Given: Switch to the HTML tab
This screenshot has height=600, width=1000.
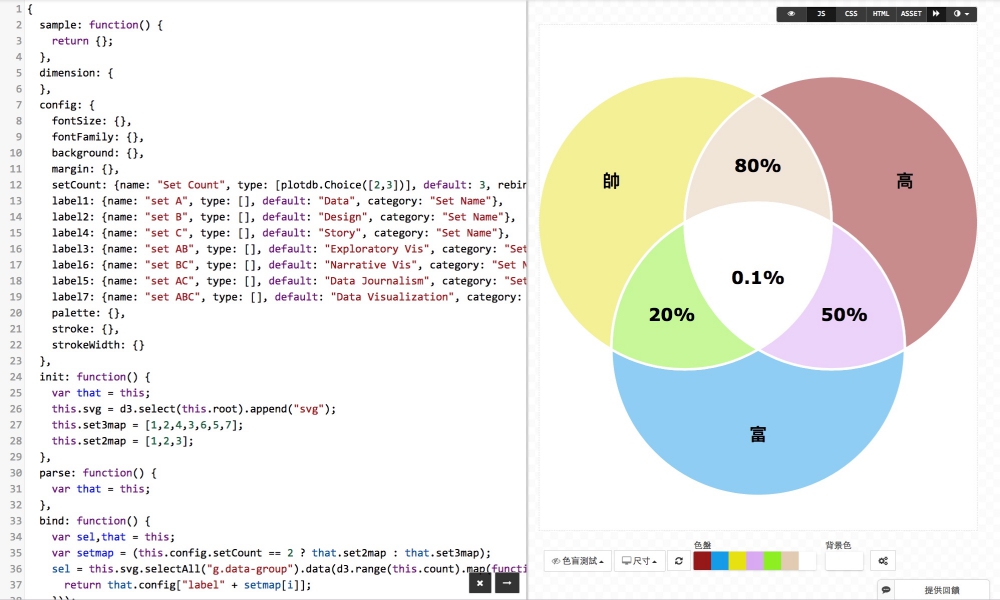Looking at the screenshot, I should coord(881,13).
